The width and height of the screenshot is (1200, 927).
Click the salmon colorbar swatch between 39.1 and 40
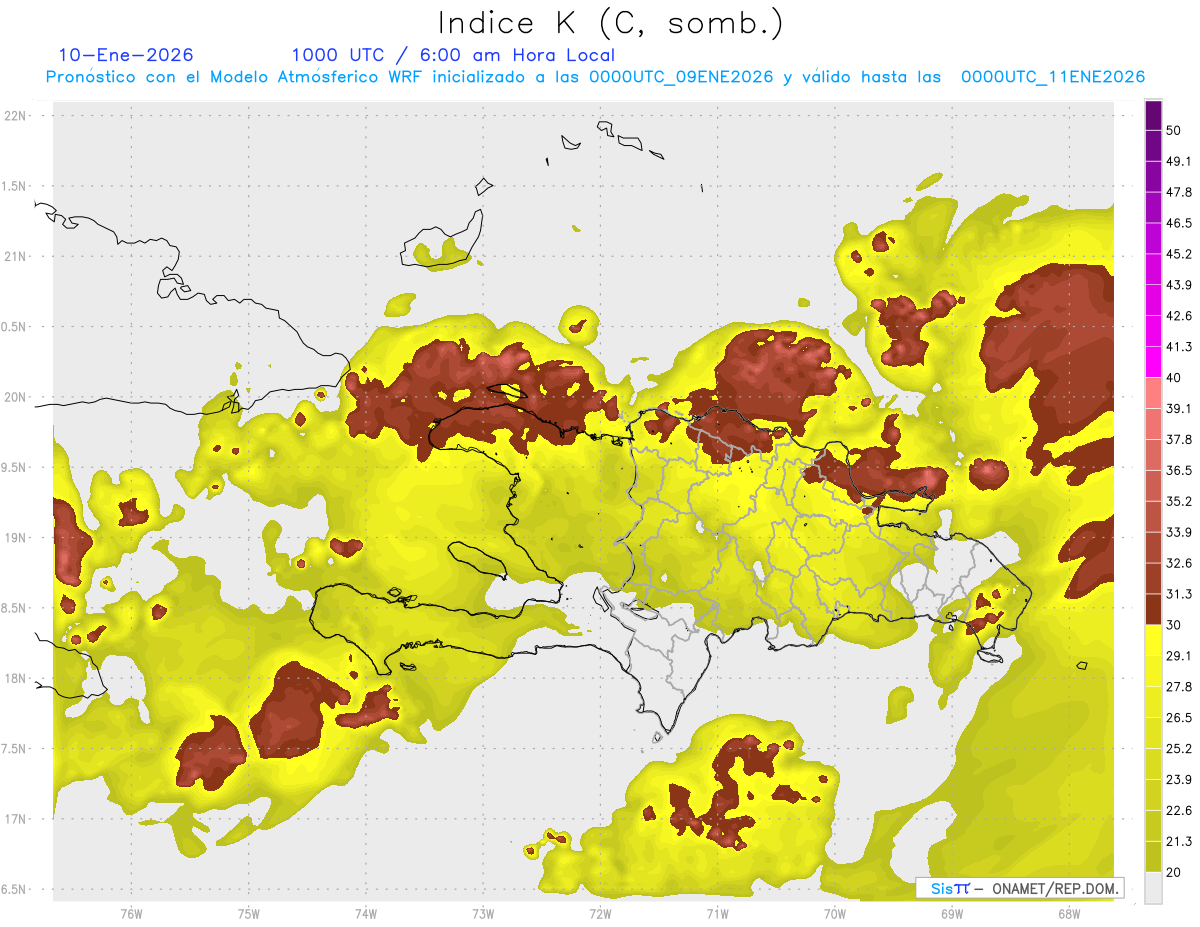[x=1153, y=393]
